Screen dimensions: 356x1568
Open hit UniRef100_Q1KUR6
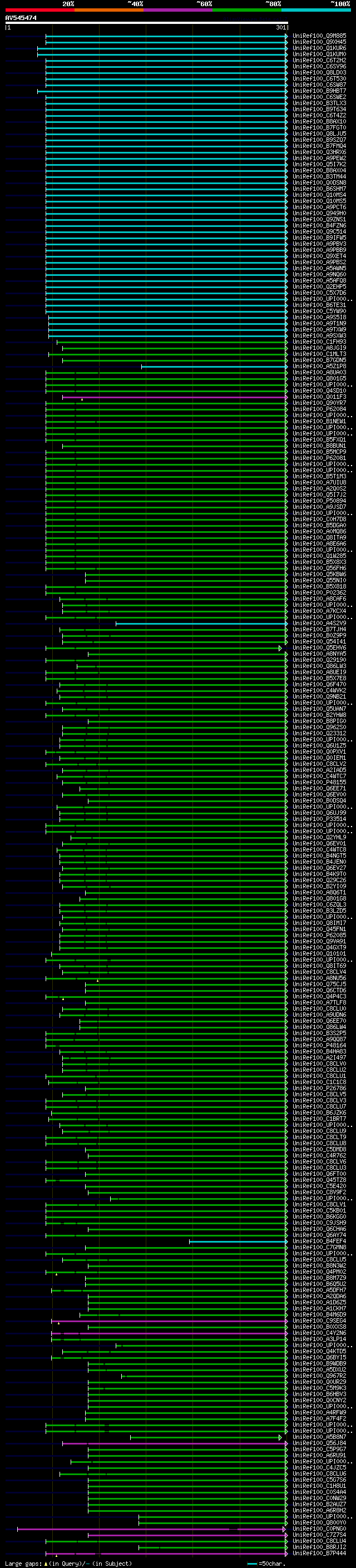(x=319, y=48)
